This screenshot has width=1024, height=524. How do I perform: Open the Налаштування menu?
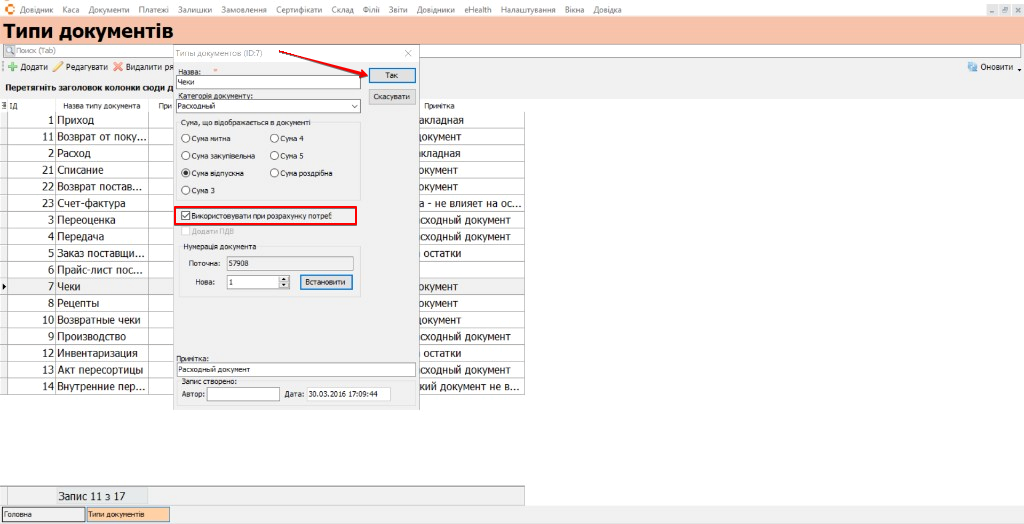528,10
